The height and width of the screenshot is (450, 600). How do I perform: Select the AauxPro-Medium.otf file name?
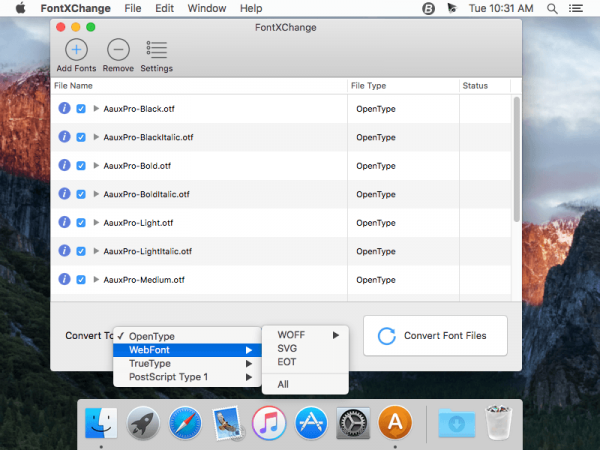(x=144, y=280)
